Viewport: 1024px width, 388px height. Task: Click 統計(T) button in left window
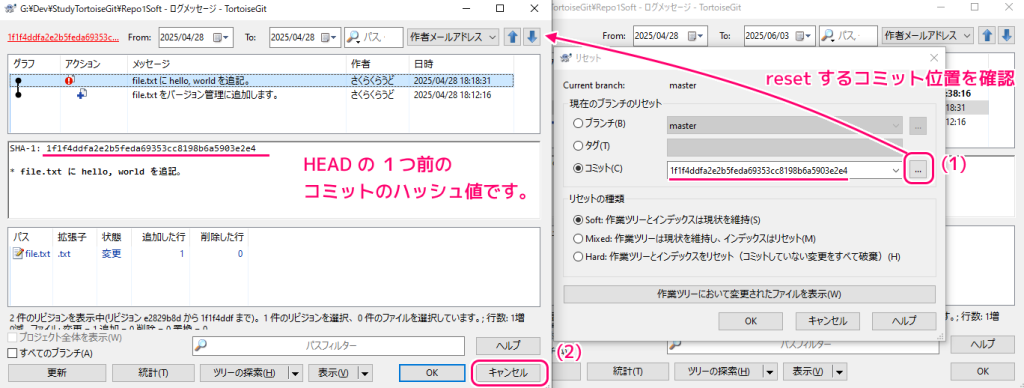tap(153, 373)
